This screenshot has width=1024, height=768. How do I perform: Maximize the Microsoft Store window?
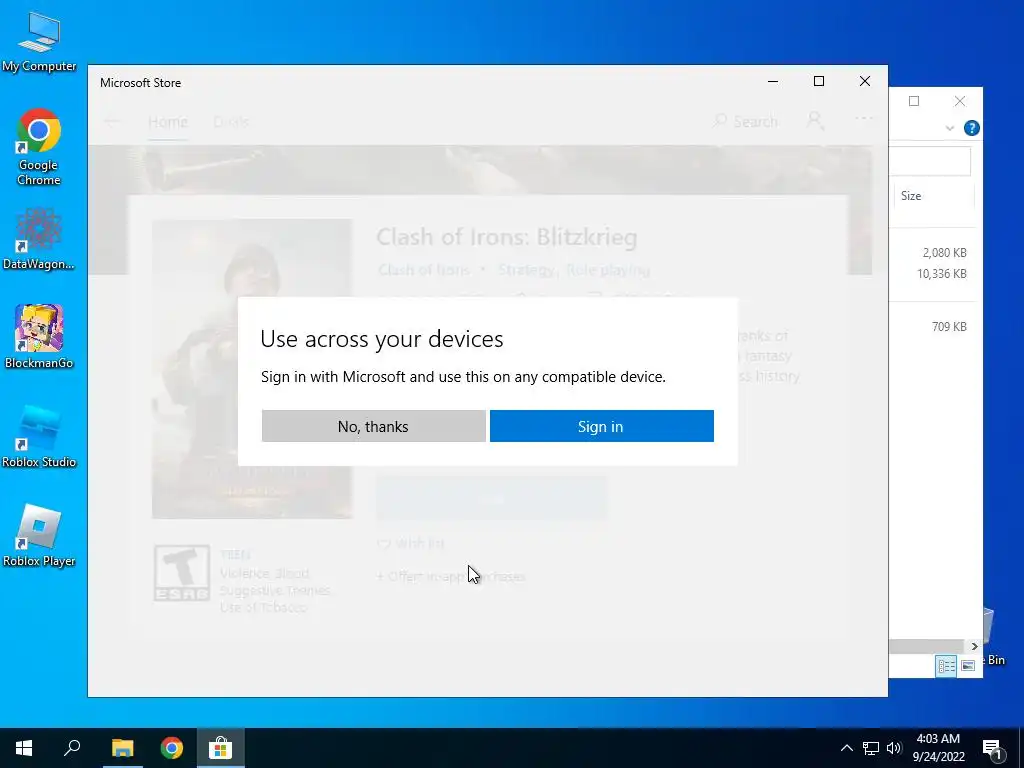[818, 82]
